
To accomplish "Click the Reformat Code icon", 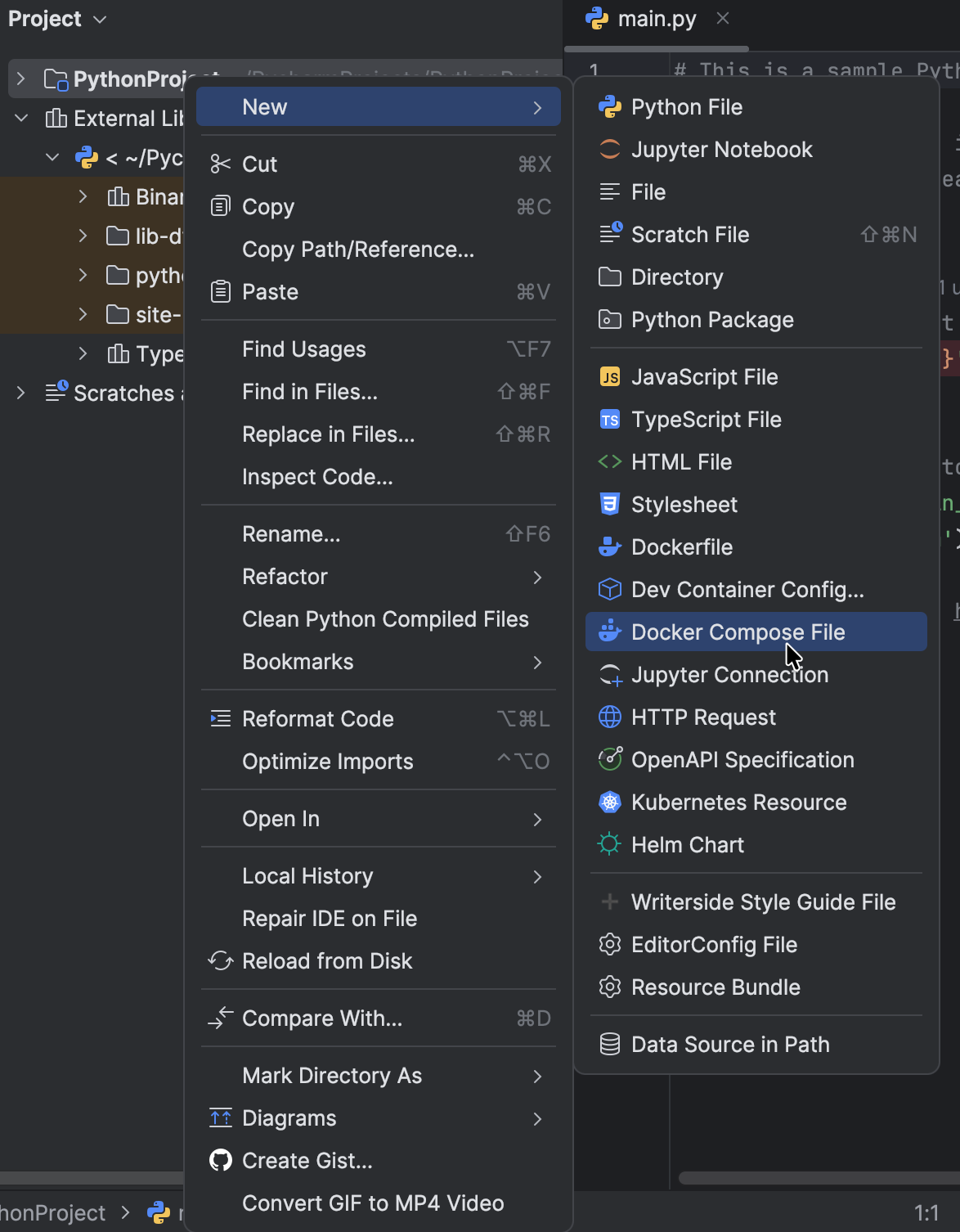I will click(221, 719).
